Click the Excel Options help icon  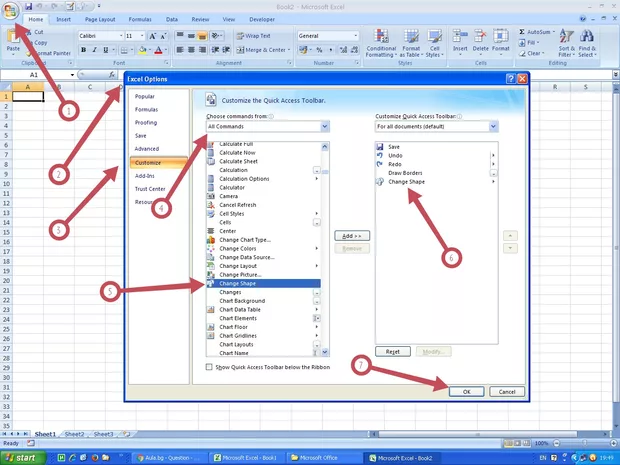click(510, 79)
